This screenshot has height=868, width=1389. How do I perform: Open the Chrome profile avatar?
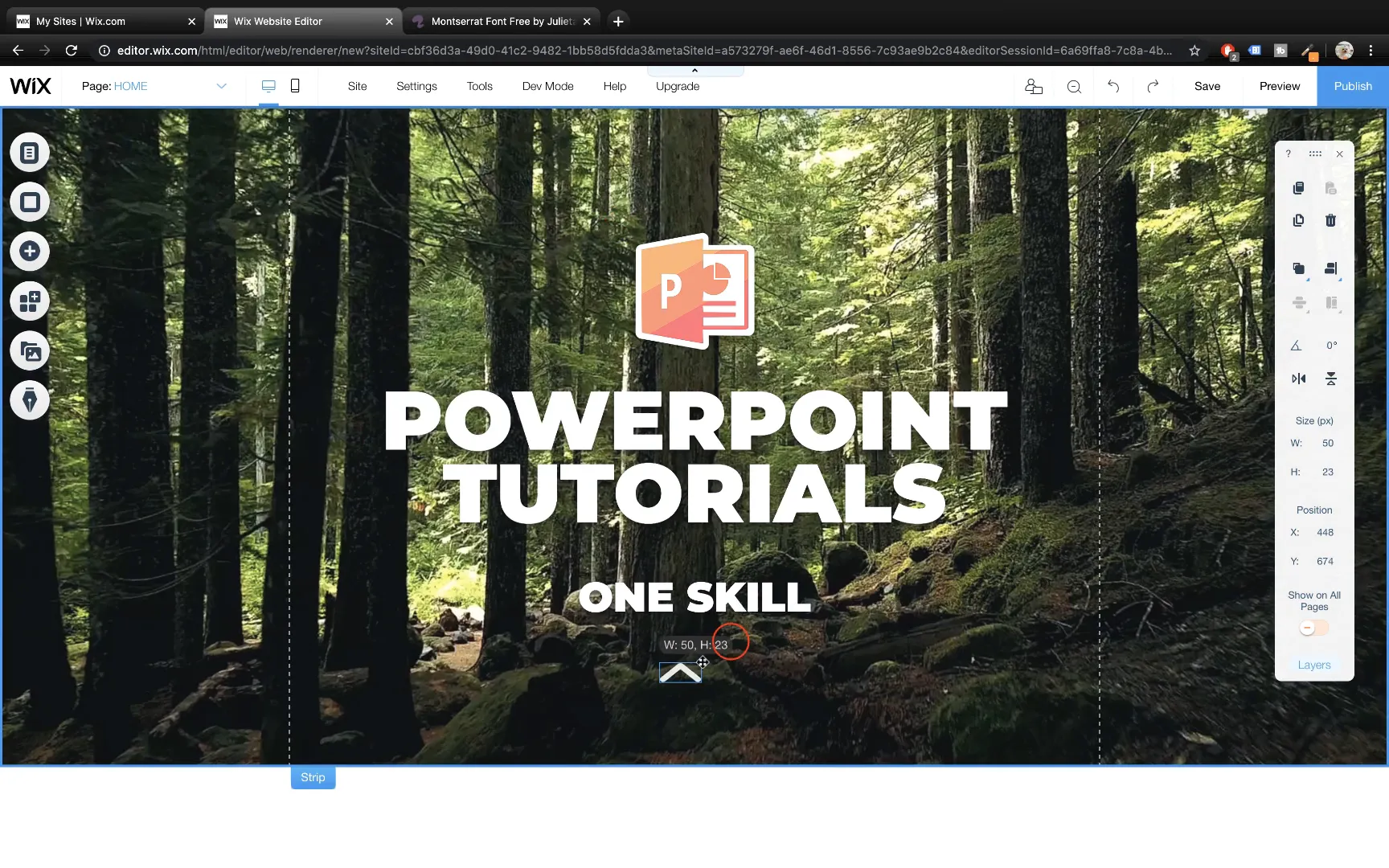point(1344,51)
